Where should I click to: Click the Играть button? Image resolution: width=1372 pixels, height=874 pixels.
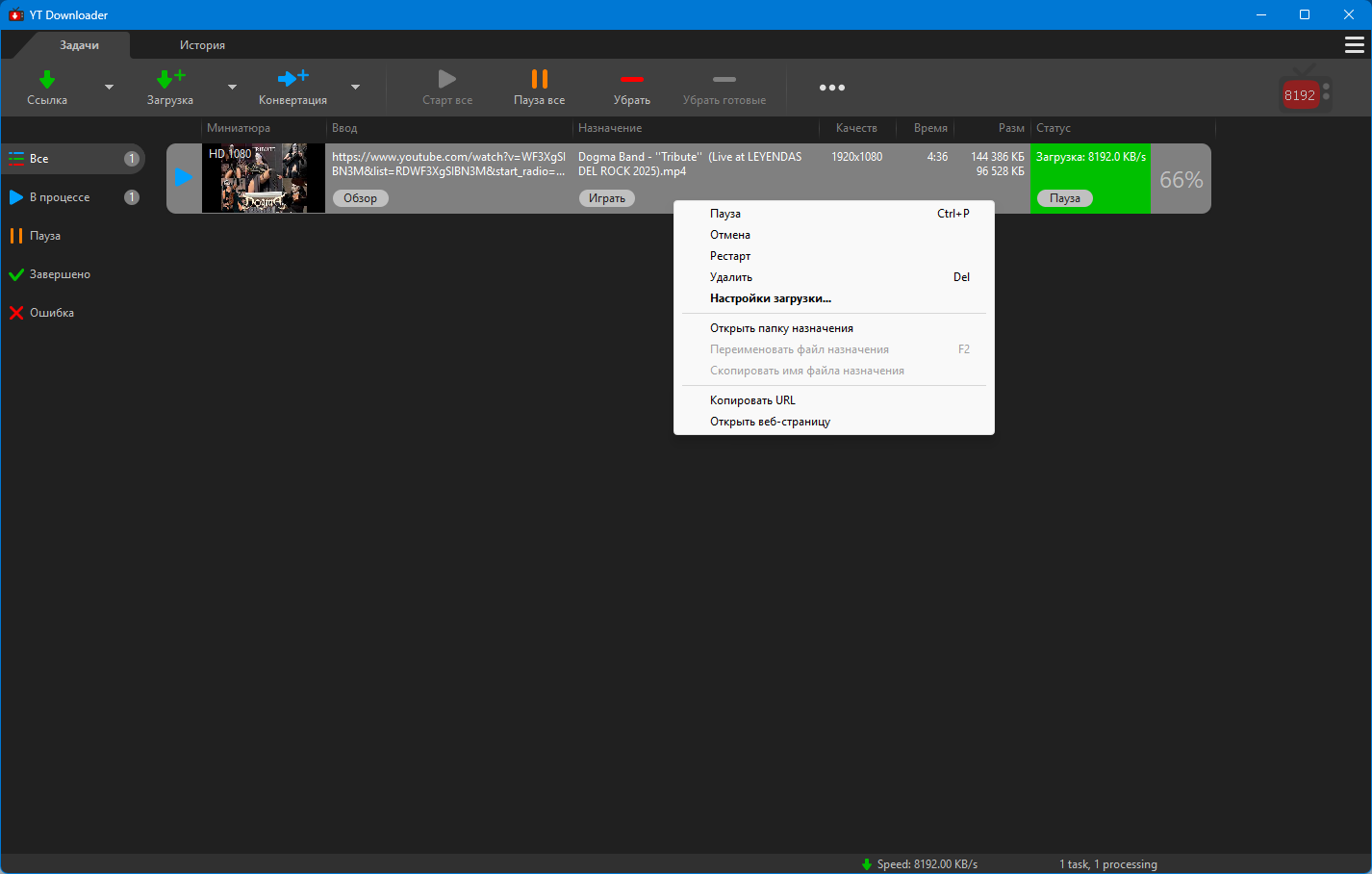606,198
